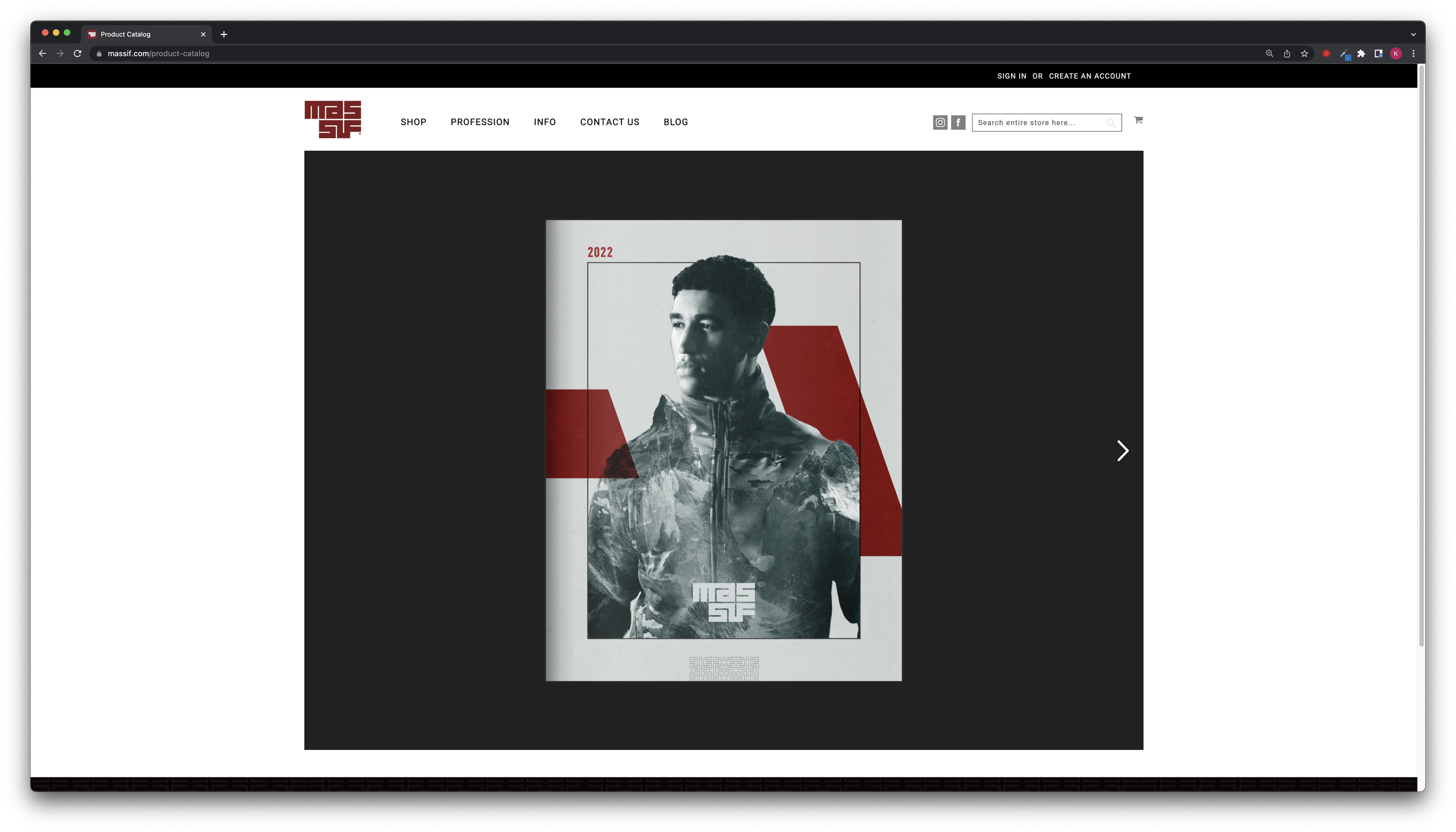Open the Facebook social icon
This screenshot has height=832, width=1456.
958,122
